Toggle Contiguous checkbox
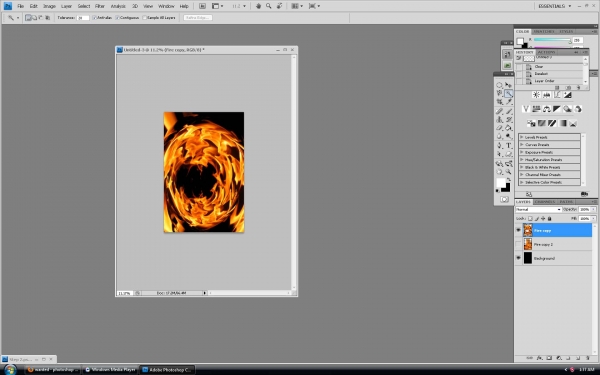 pyautogui.click(x=117, y=18)
